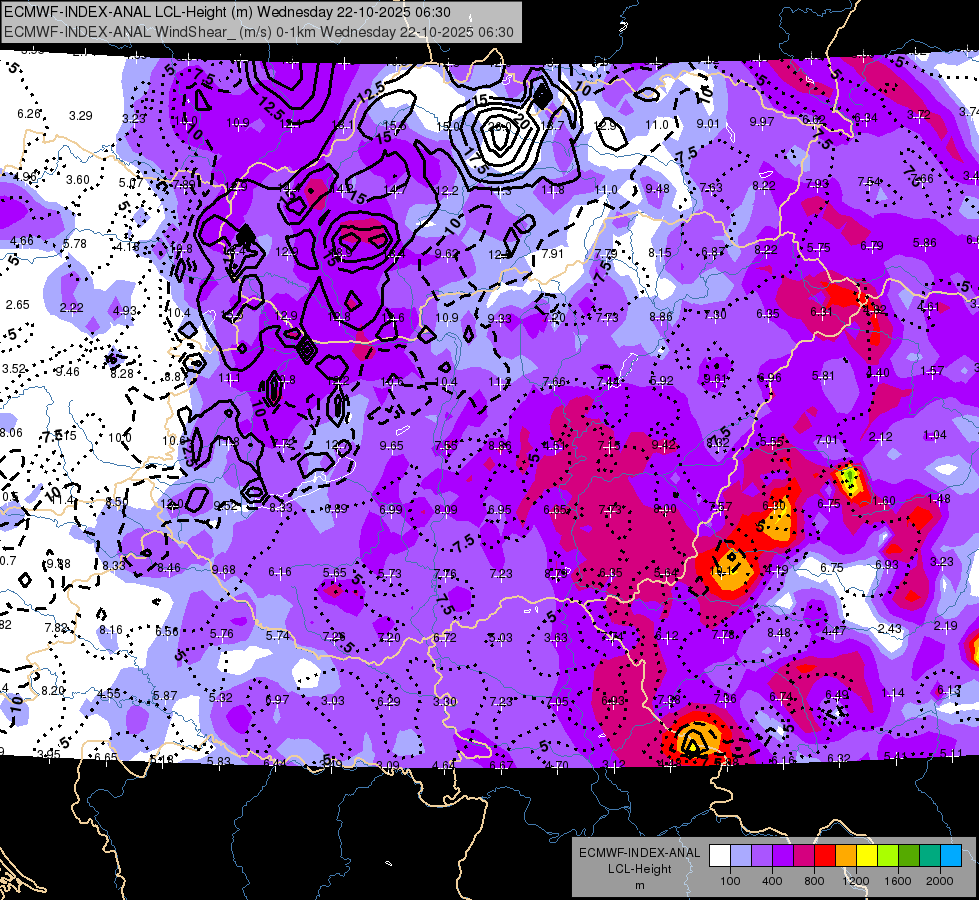Click the wind shear value 2.22
The width and height of the screenshot is (979, 900).
click(x=71, y=307)
